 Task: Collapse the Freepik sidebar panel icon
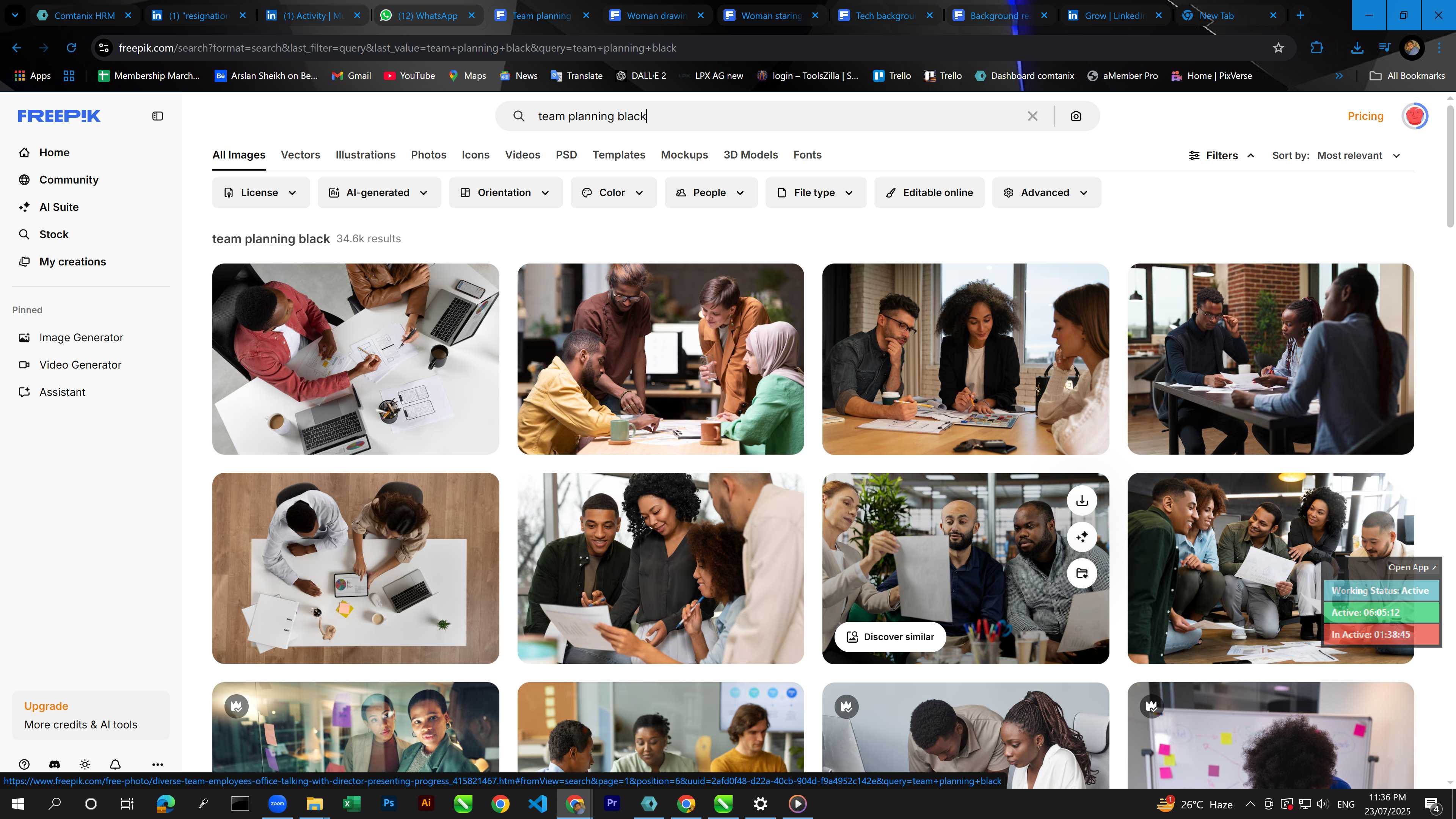(158, 116)
